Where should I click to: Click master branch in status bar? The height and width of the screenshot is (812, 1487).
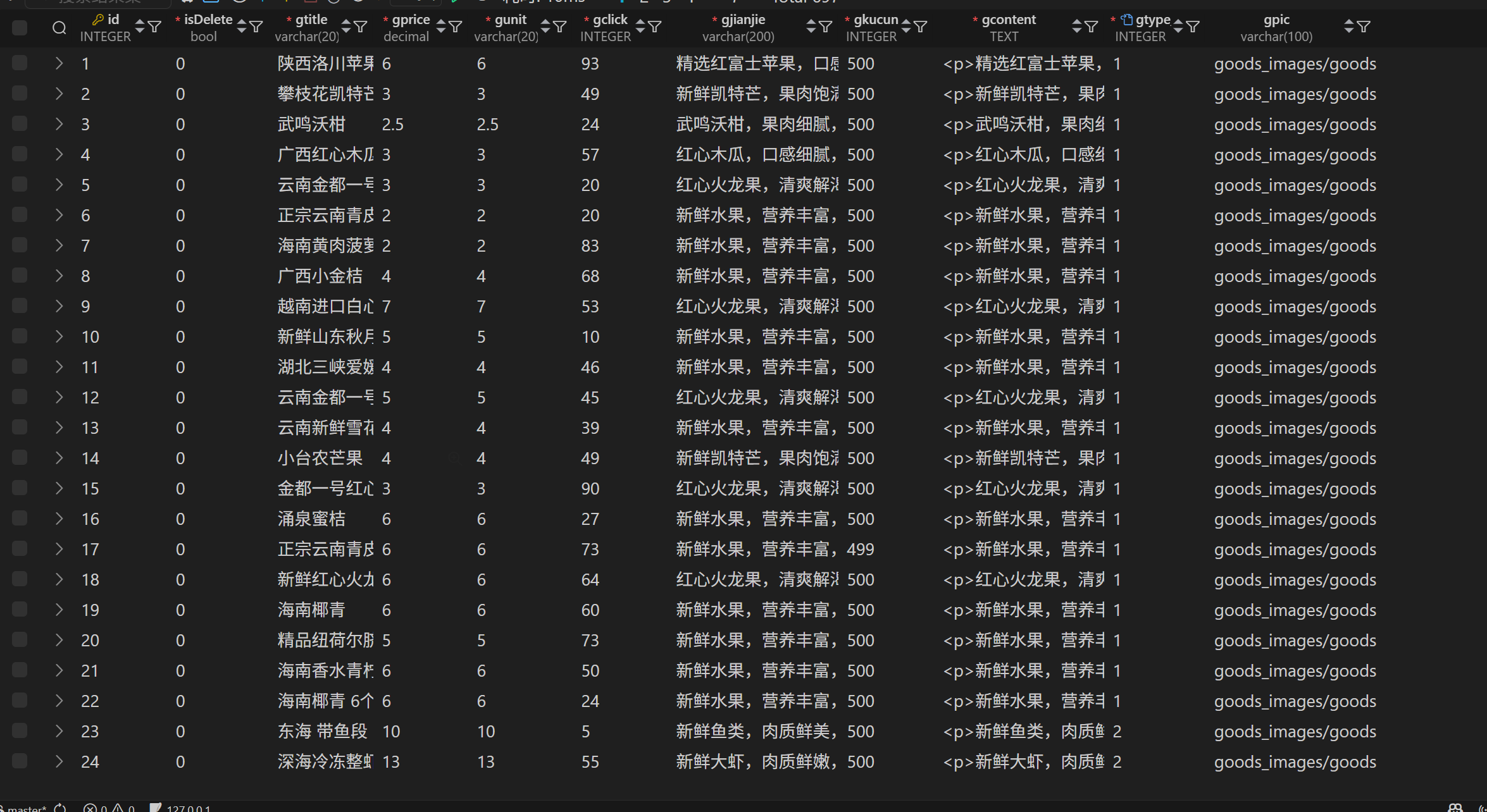pyautogui.click(x=25, y=808)
